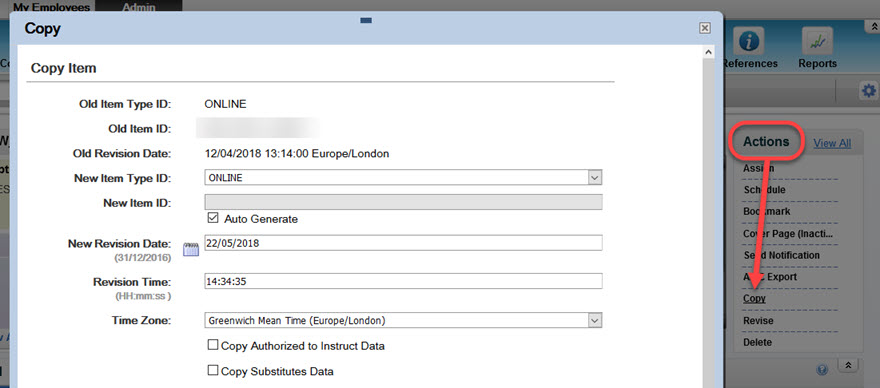This screenshot has width=880, height=388.
Task: Click the blue help question icon
Action: point(823,369)
